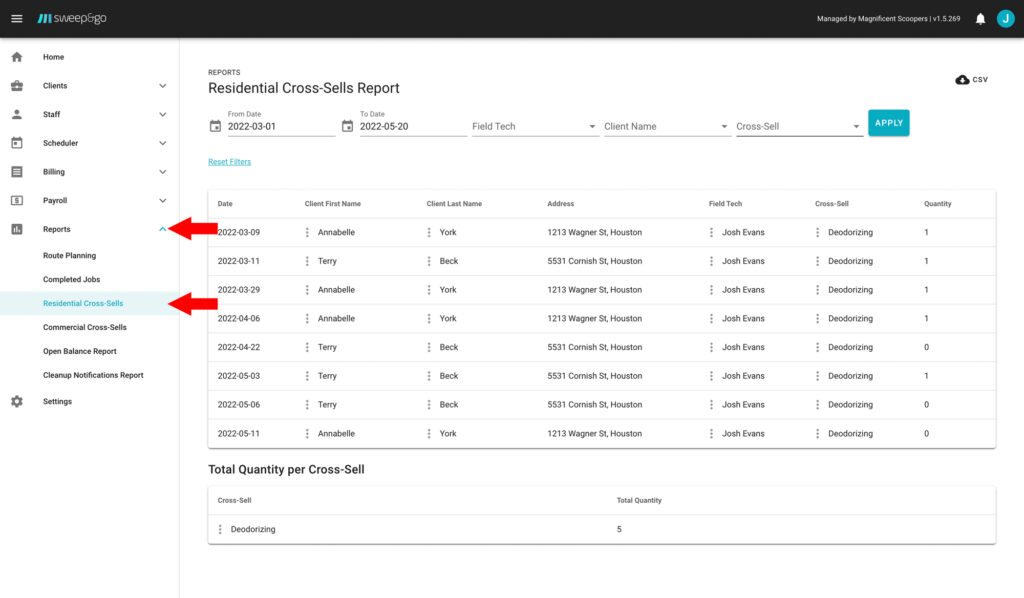Image resolution: width=1024 pixels, height=598 pixels.
Task: Open three-dot menu beside Deodorizing total row
Action: coord(220,529)
